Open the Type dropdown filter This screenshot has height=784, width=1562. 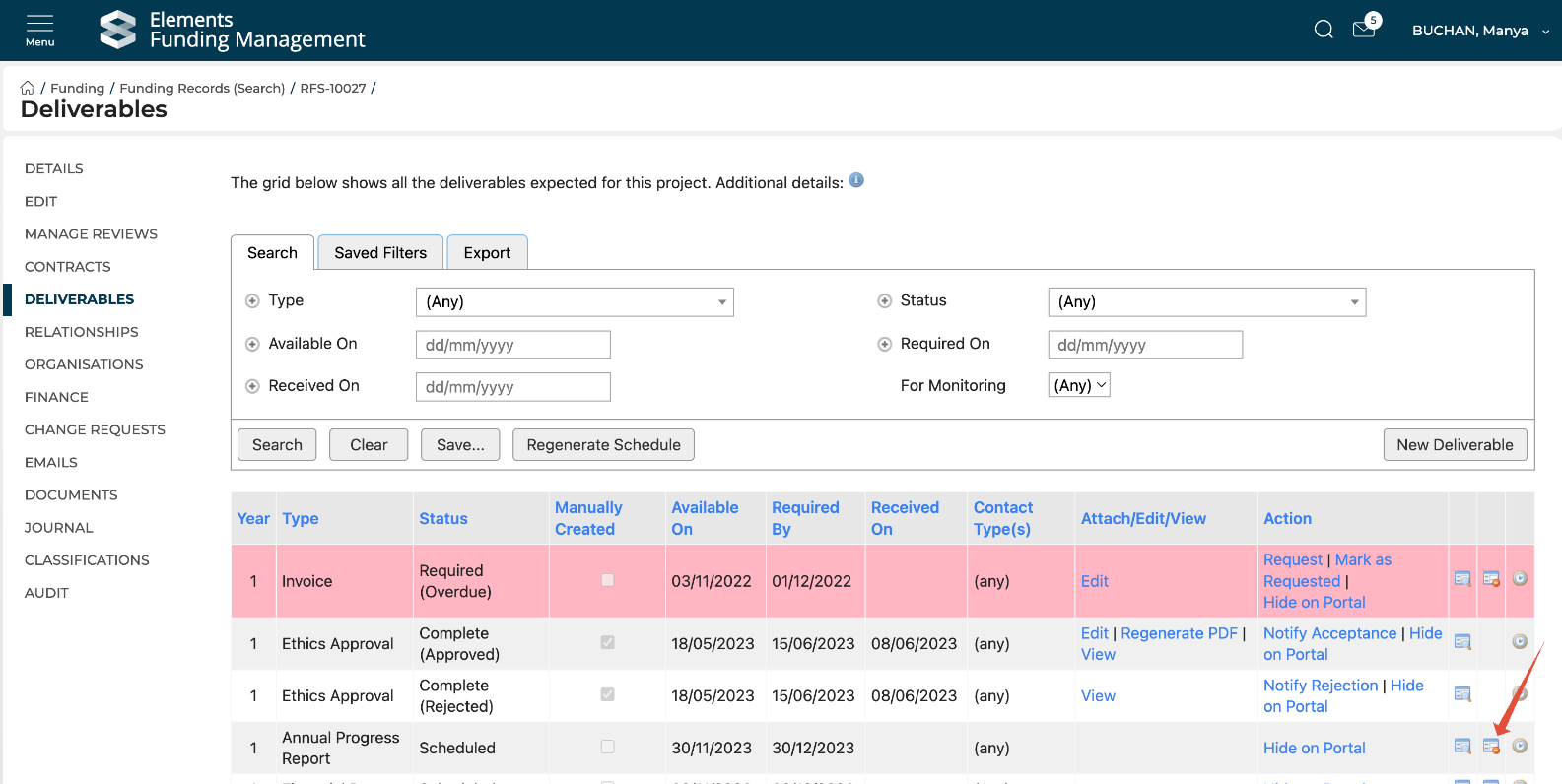[x=575, y=302]
